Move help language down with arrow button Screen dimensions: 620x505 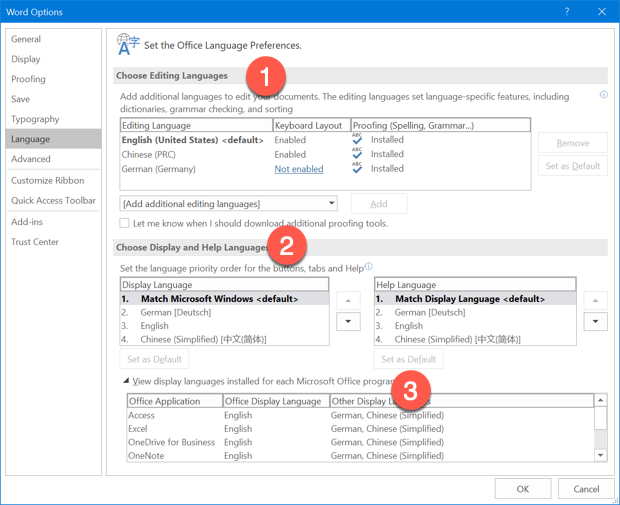595,321
